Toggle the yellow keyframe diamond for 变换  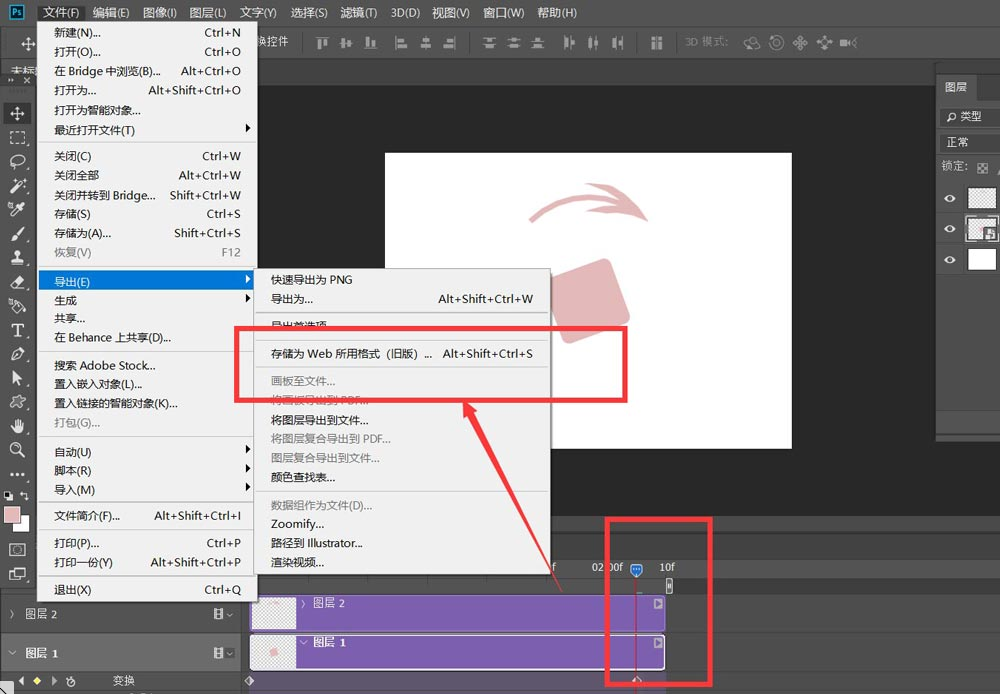click(37, 681)
